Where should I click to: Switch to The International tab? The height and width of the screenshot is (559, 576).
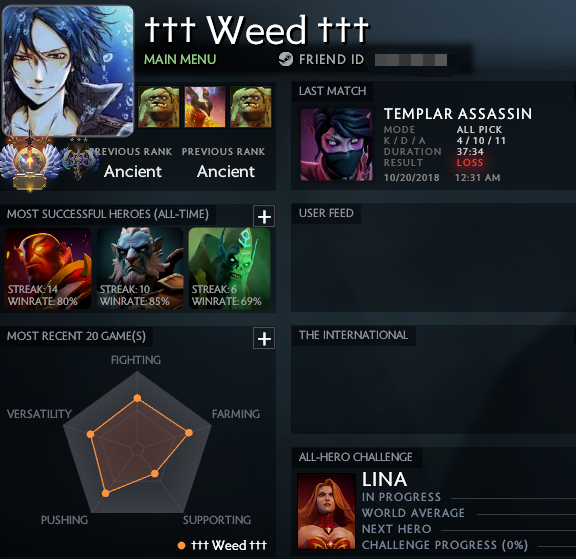click(x=353, y=335)
